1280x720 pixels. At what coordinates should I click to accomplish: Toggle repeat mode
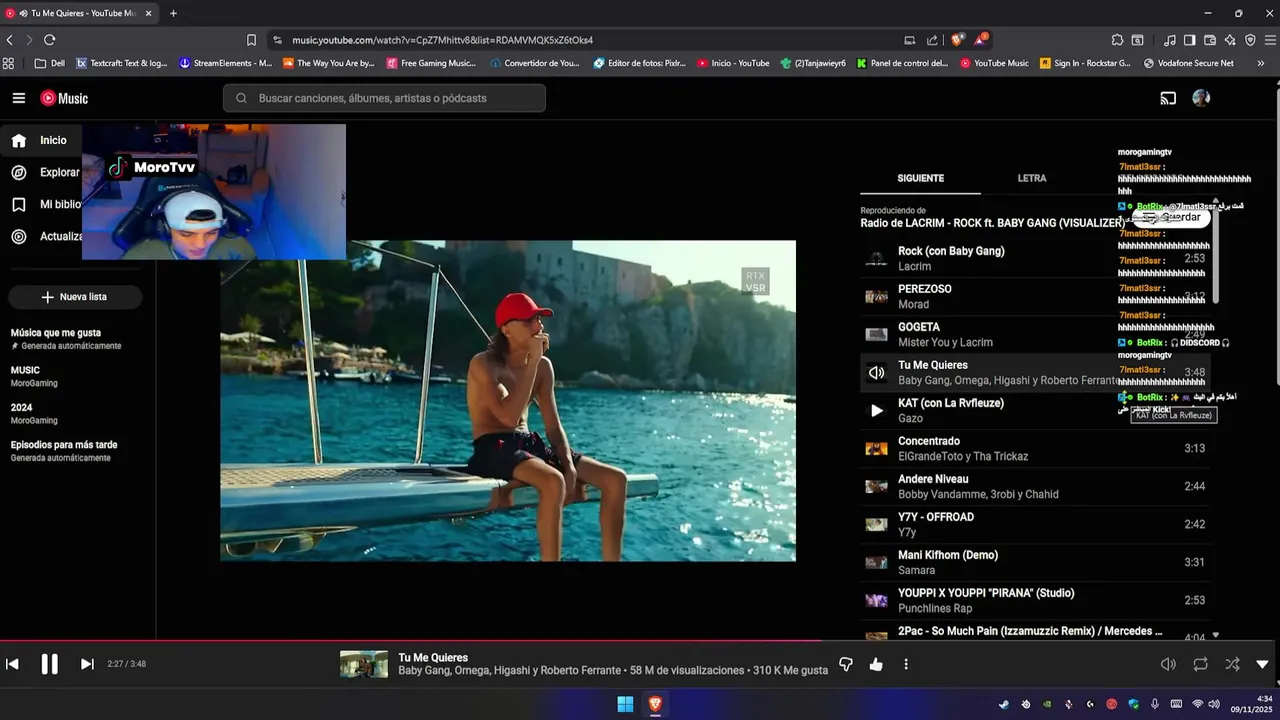[x=1200, y=664]
